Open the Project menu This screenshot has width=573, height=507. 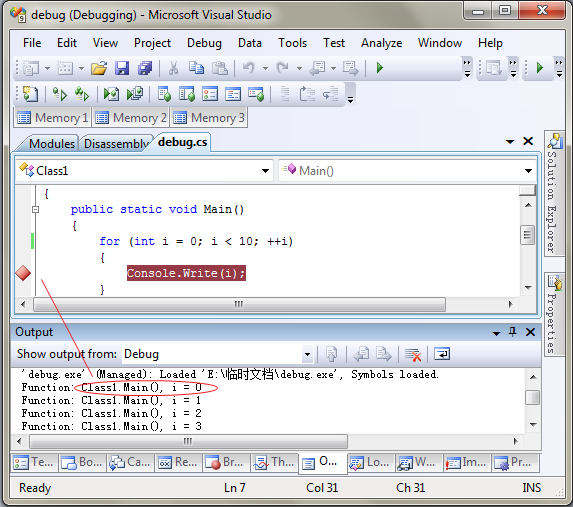tap(152, 43)
